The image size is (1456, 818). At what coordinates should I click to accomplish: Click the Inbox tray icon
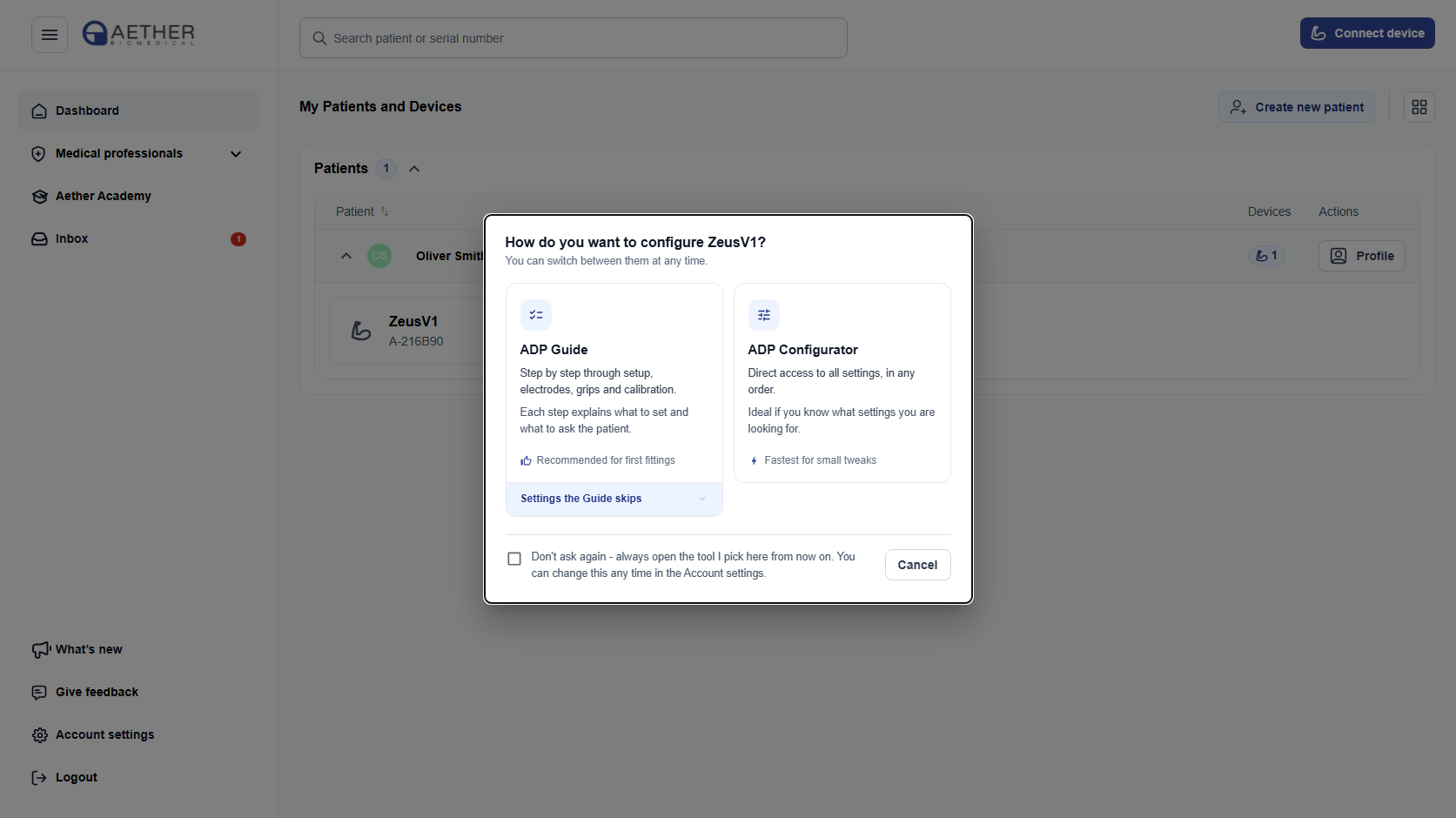(39, 239)
